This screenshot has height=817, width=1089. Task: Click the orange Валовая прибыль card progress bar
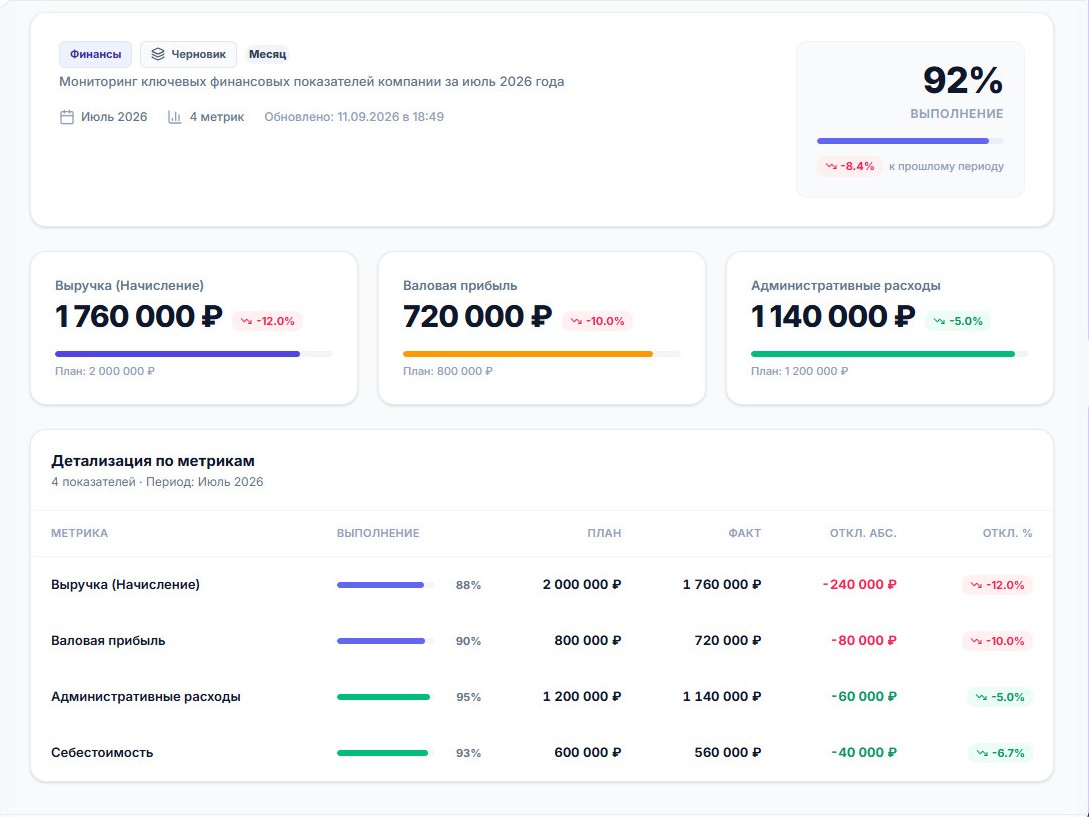coord(542,354)
